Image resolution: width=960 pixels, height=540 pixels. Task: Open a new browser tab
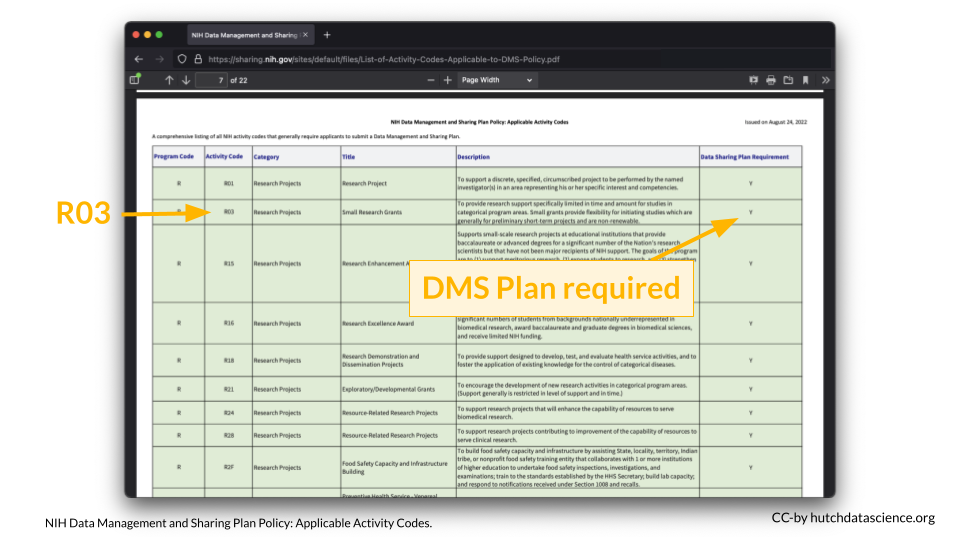tap(327, 35)
